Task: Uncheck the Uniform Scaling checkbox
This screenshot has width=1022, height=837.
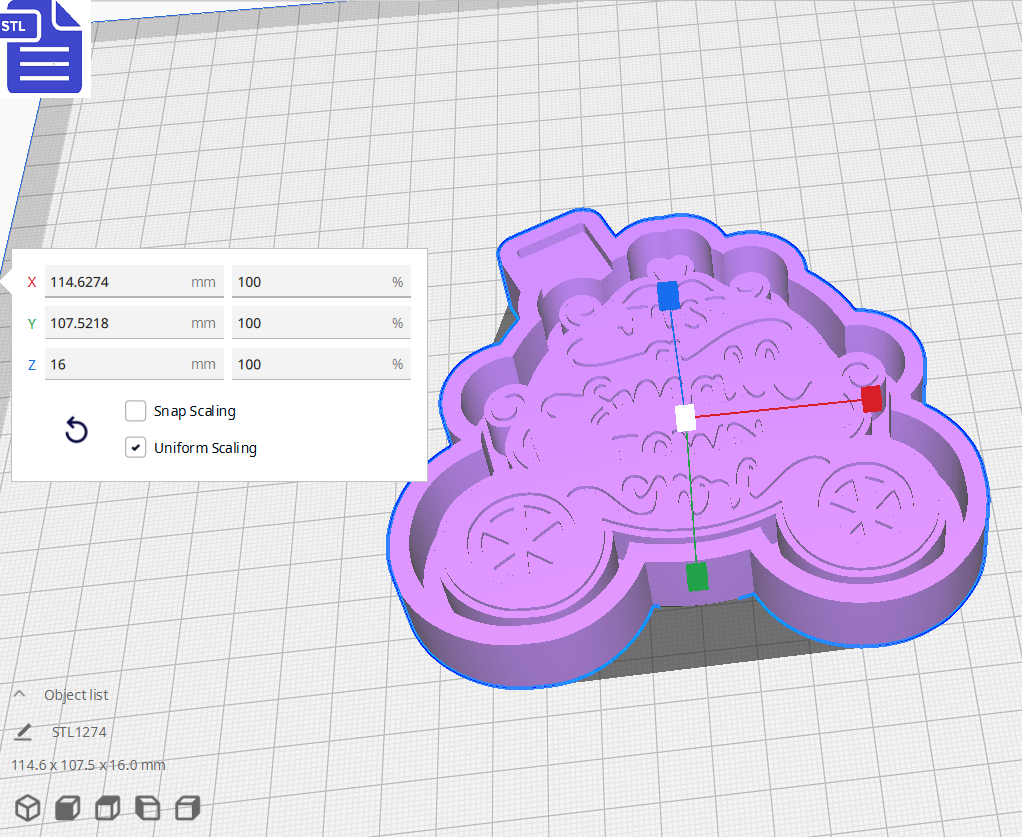Action: [x=136, y=447]
